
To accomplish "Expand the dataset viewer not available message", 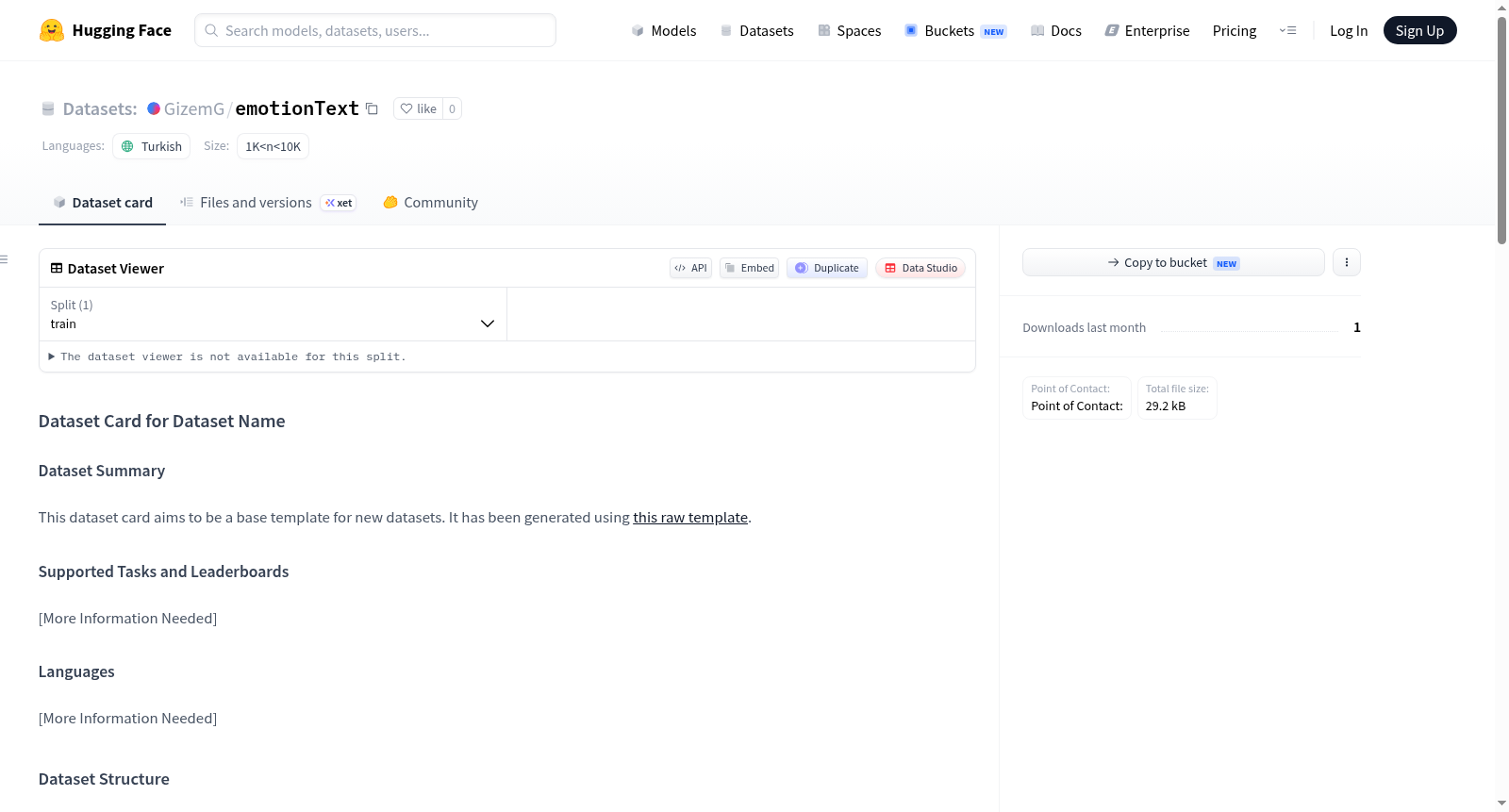I will tap(226, 356).
